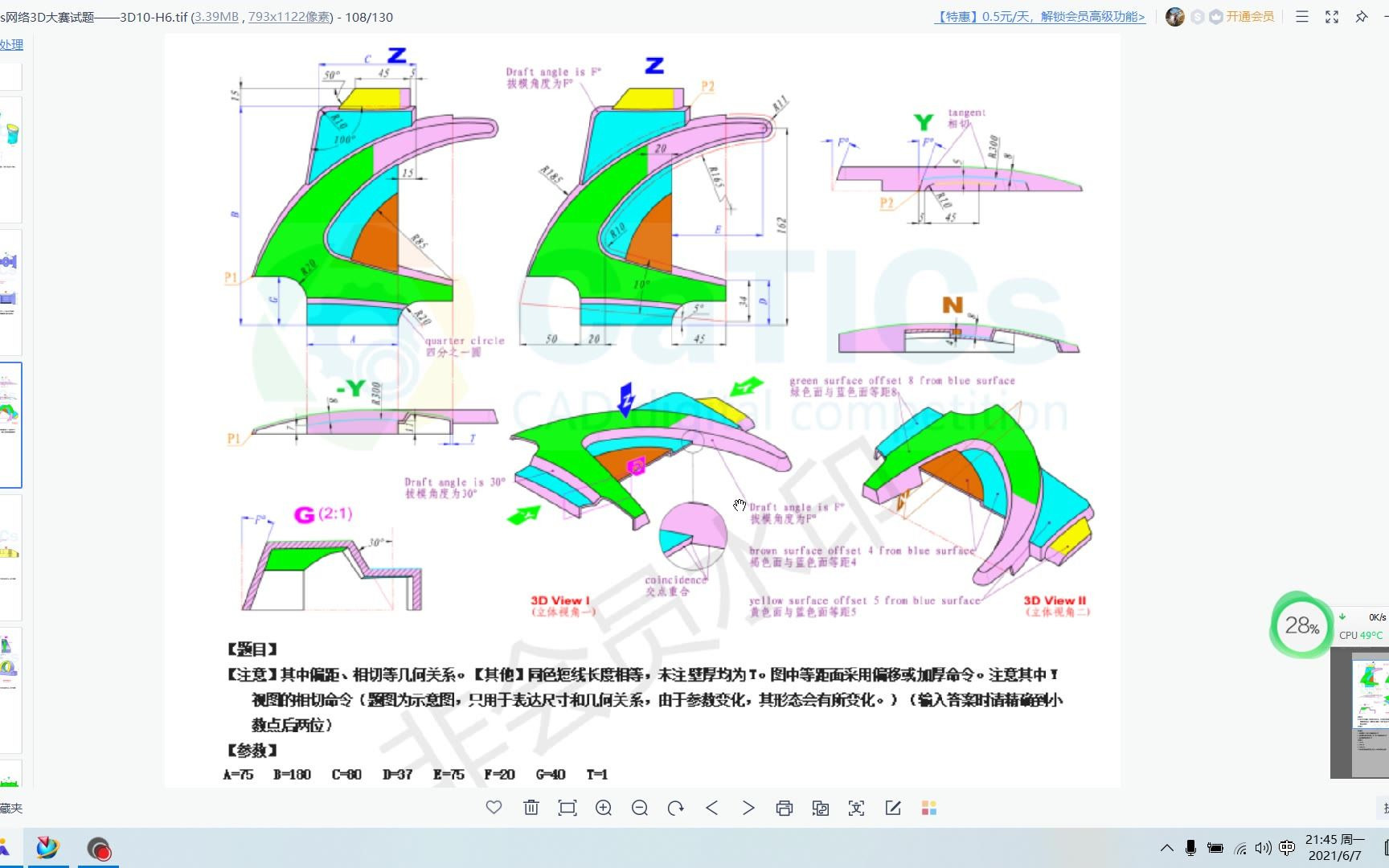The image size is (1389, 868).
Task: Go to the previous image
Action: [711, 808]
